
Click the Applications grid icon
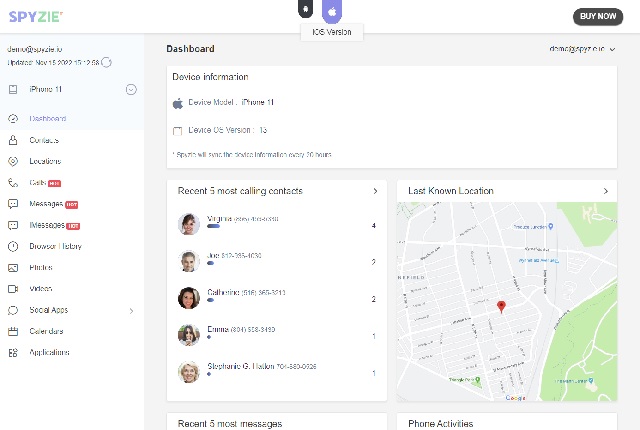tap(13, 353)
